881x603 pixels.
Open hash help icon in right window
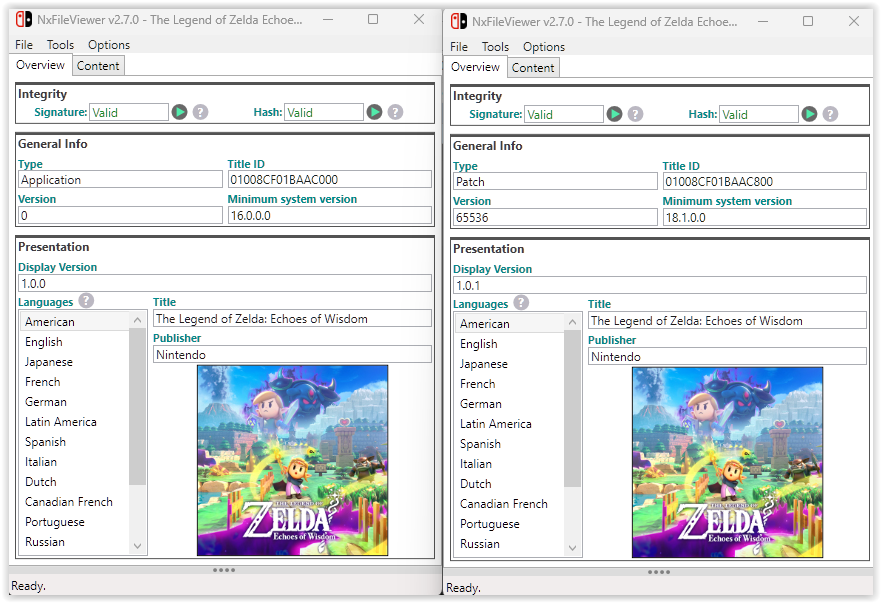coord(830,114)
